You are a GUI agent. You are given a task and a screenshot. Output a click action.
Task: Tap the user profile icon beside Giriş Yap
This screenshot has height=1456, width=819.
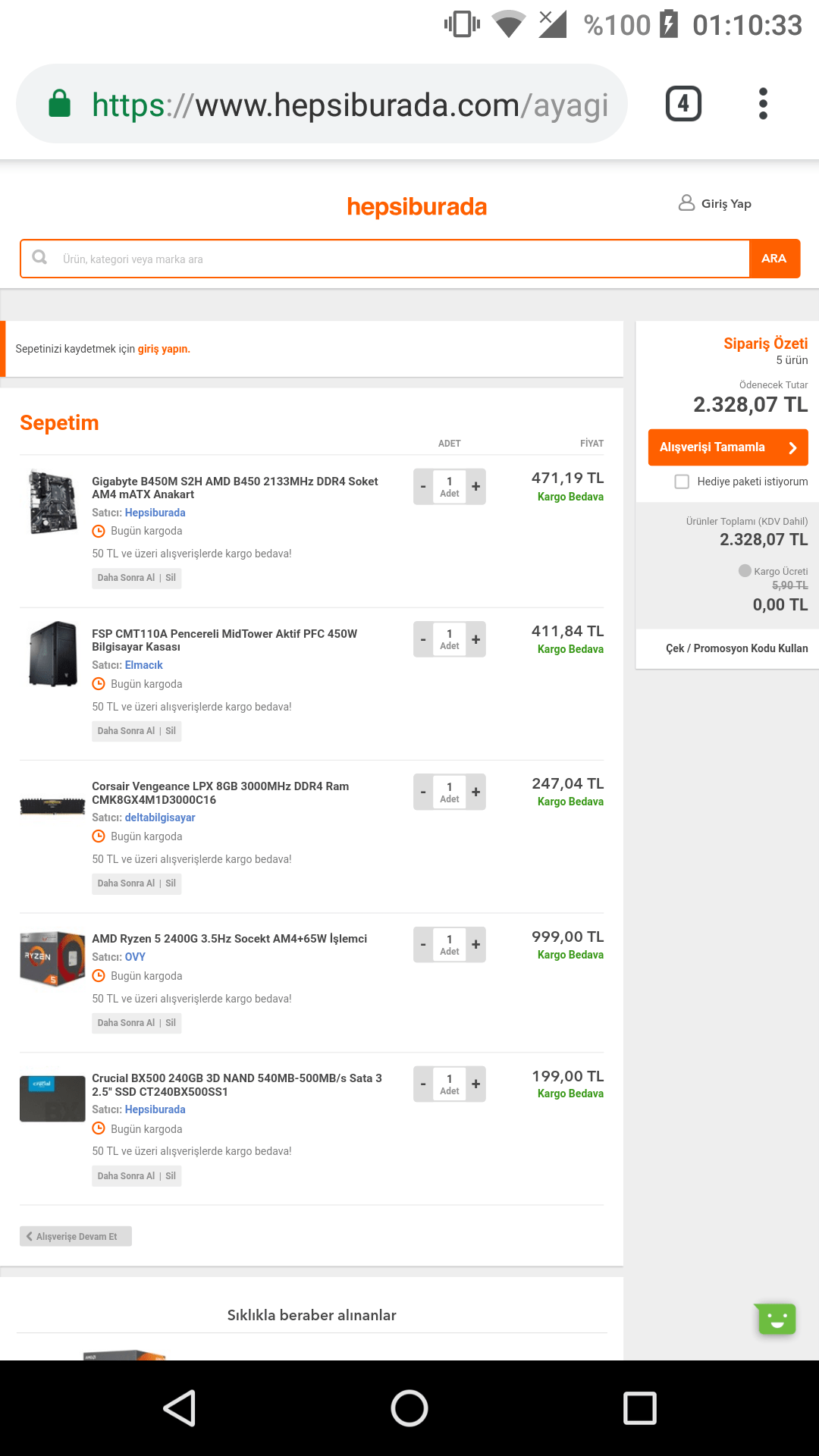(x=686, y=203)
